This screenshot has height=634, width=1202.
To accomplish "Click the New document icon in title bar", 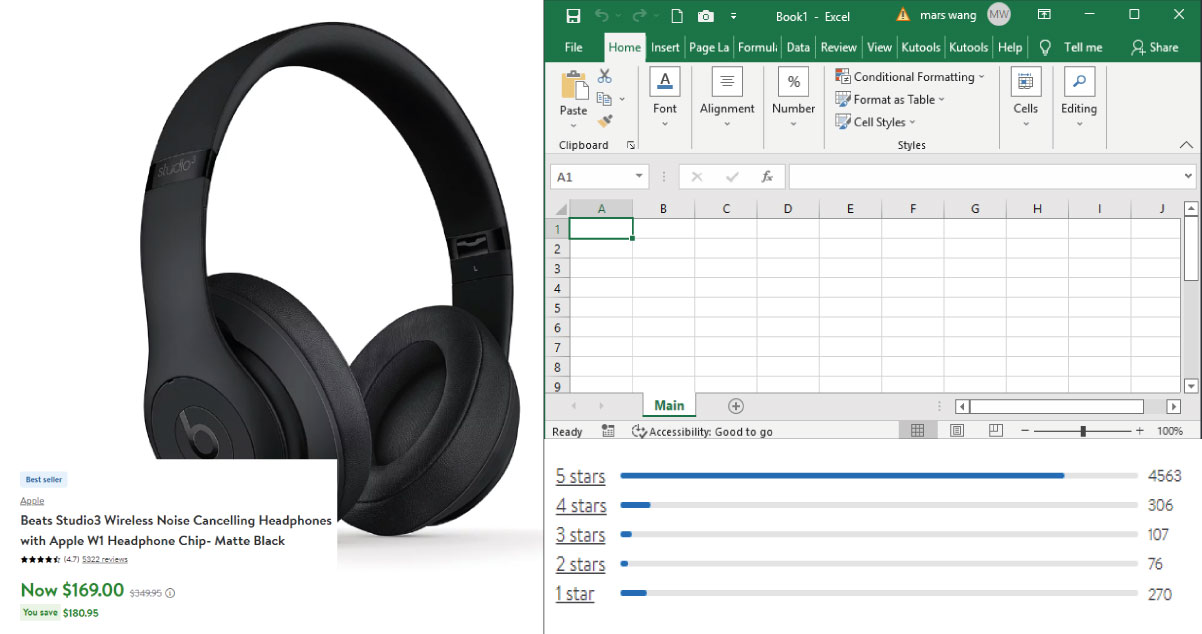I will [x=677, y=16].
